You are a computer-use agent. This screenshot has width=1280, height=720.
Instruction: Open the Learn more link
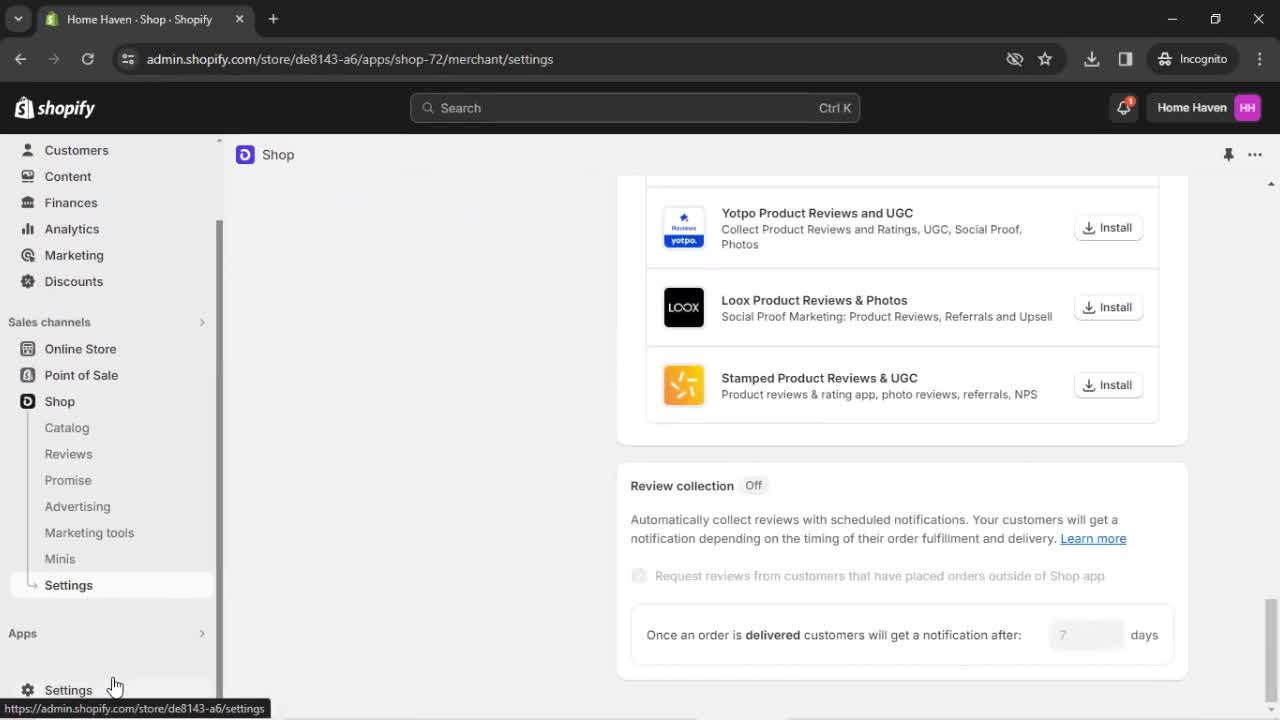pos(1093,539)
